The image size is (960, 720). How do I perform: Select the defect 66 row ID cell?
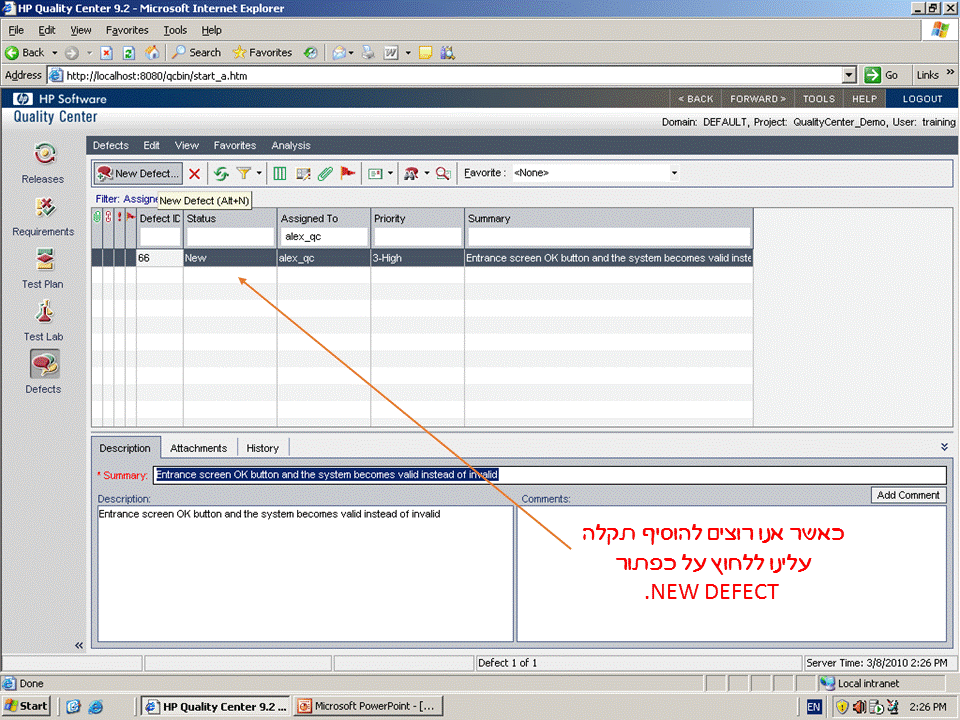point(160,258)
